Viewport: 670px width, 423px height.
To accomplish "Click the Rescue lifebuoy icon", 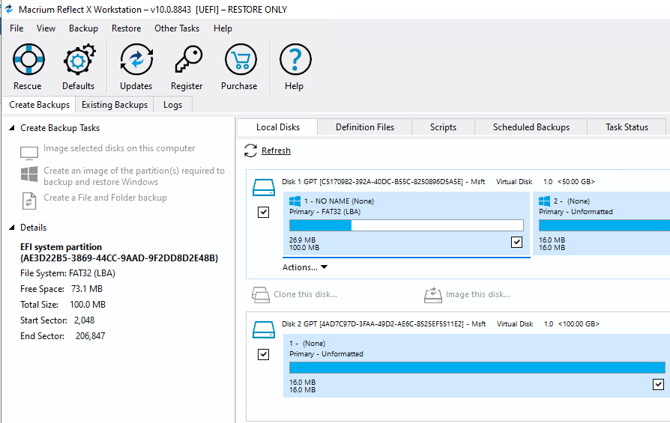I will [28, 62].
